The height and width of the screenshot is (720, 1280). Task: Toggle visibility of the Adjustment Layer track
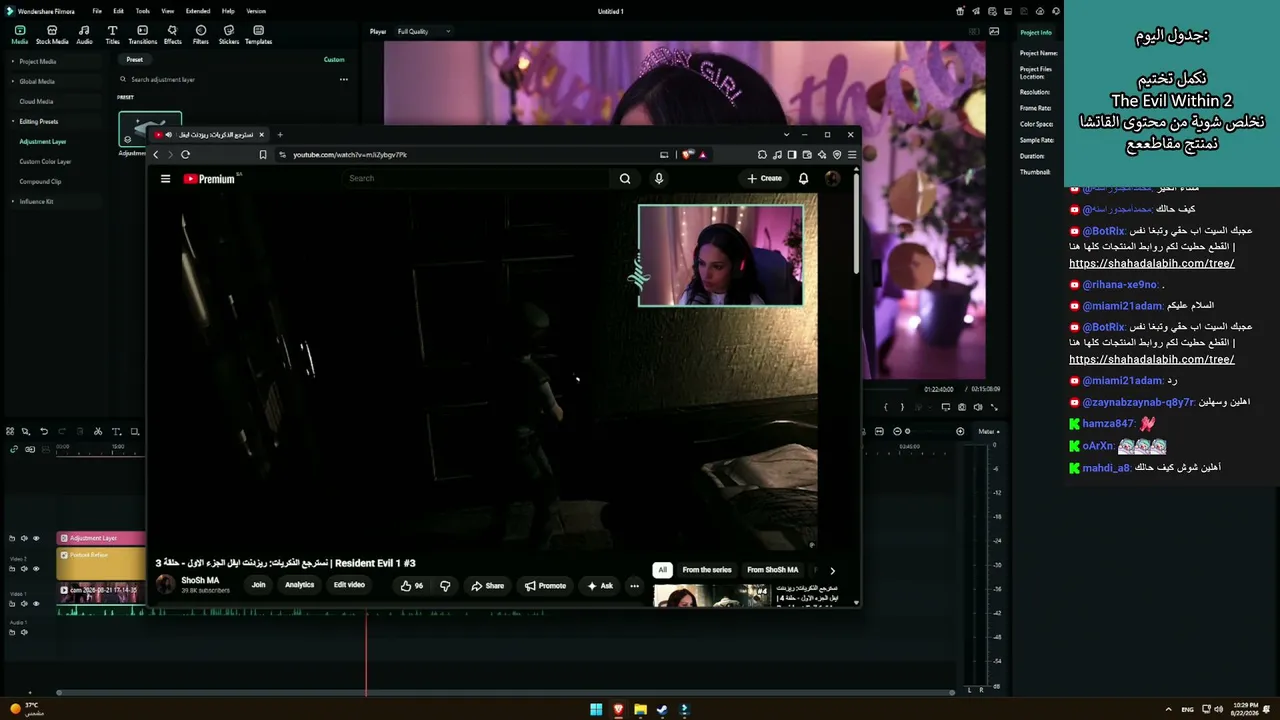click(36, 539)
